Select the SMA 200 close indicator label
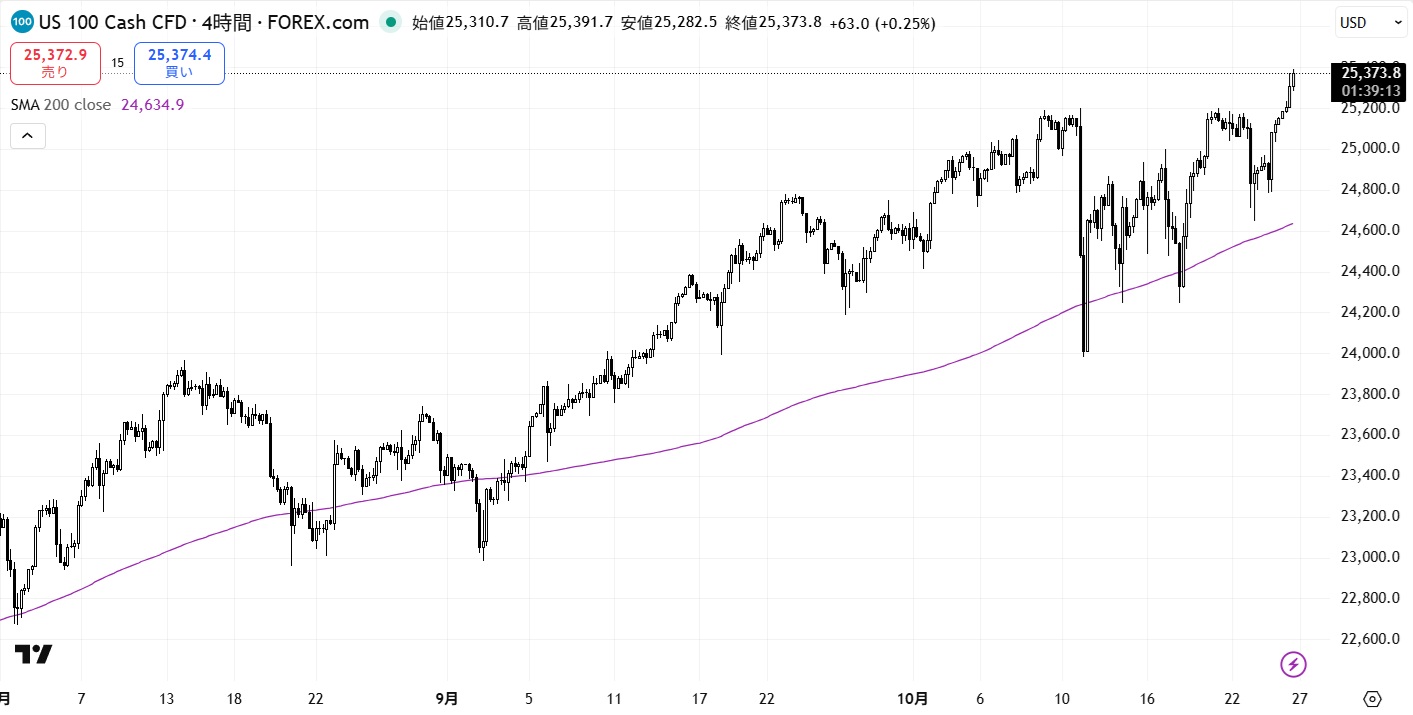Image resolution: width=1413 pixels, height=715 pixels. [x=61, y=104]
